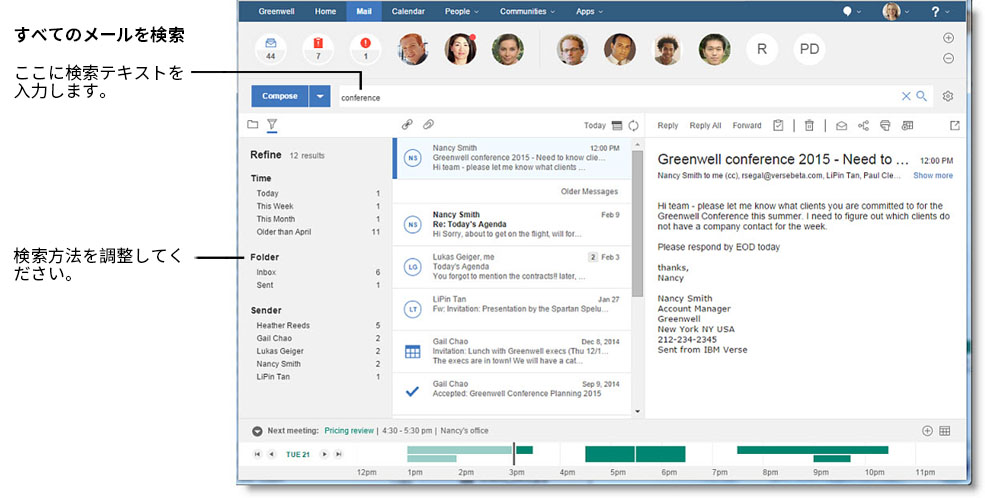Expand the Apps menu
This screenshot has height=498, width=985.
click(589, 11)
